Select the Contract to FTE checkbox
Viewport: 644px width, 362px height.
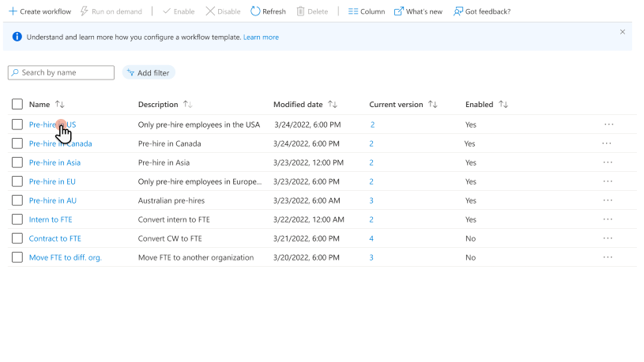(17, 238)
